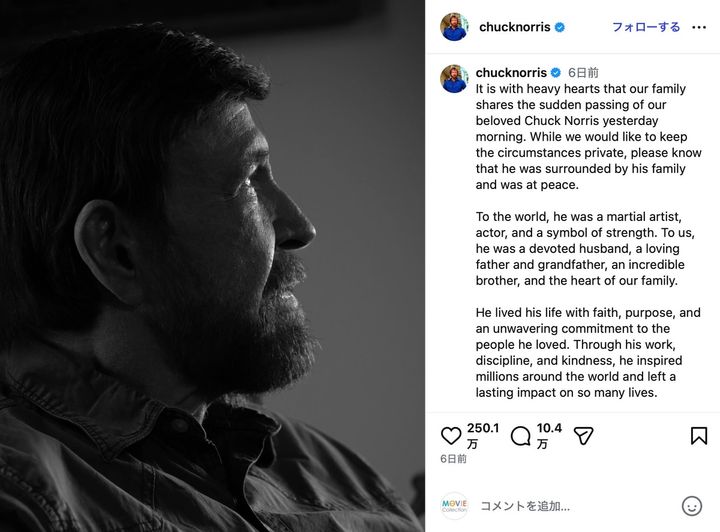Click the avatar beside the caption username
Screen dimensions: 720x532
(454, 79)
